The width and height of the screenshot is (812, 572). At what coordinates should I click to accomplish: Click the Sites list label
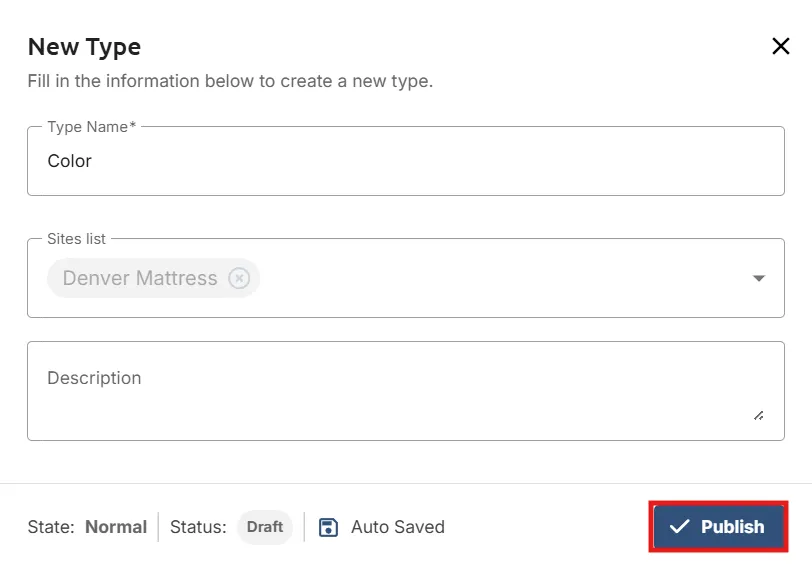[76, 239]
